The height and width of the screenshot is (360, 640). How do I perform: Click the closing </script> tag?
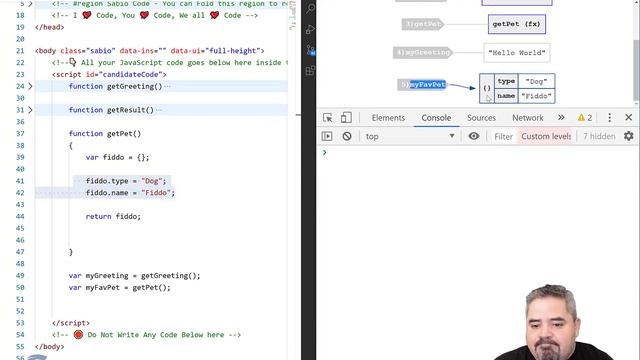[x=71, y=323]
